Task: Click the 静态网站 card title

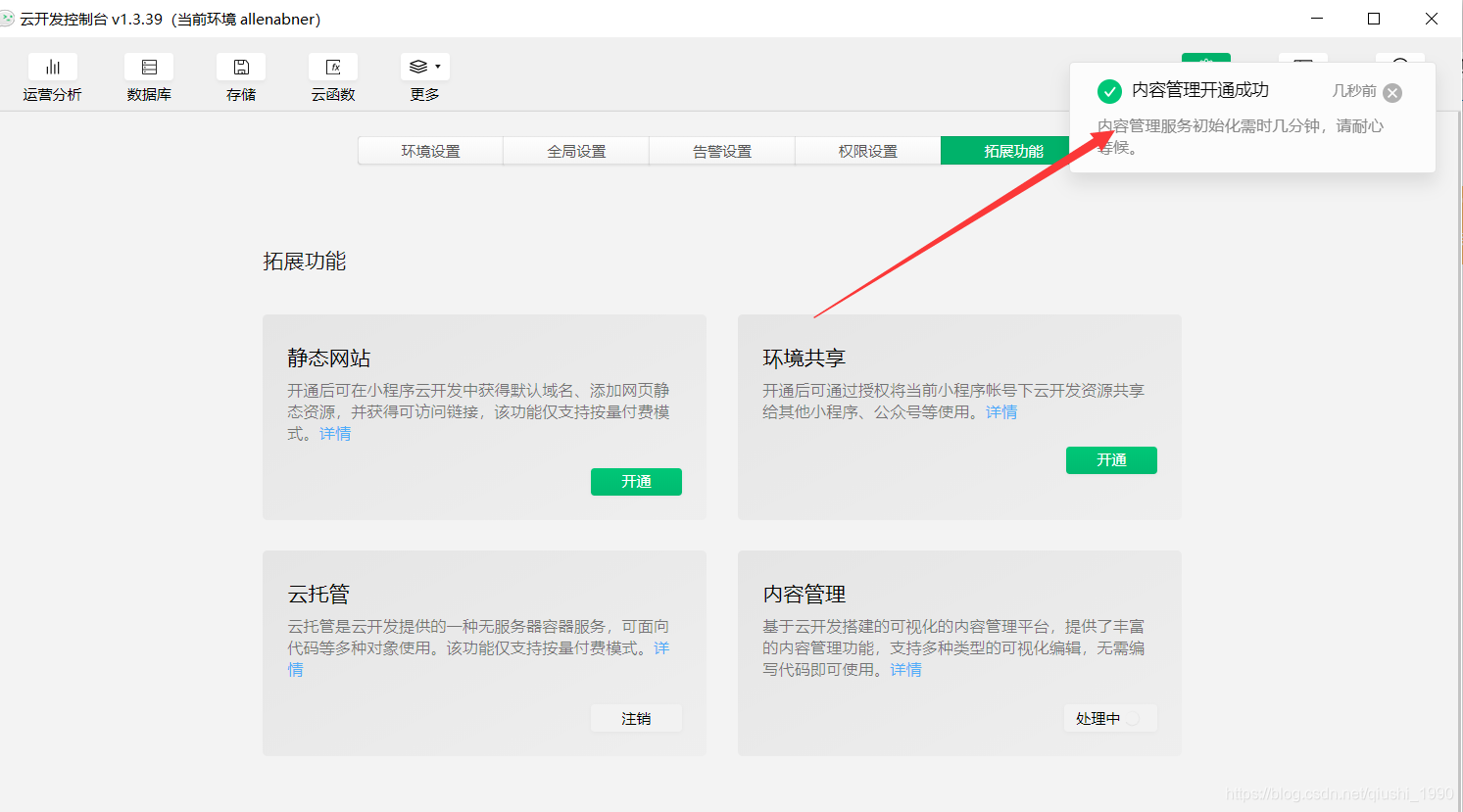Action: click(329, 358)
